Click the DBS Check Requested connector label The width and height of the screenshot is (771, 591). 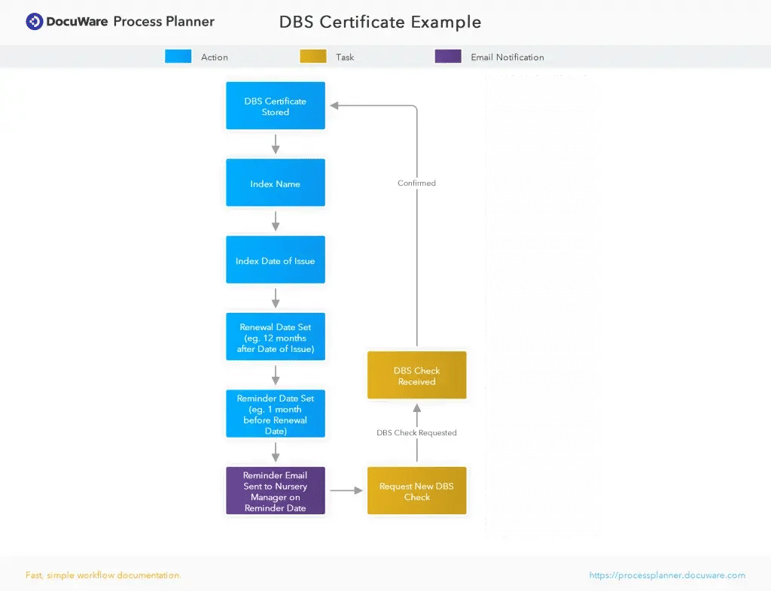(x=416, y=433)
